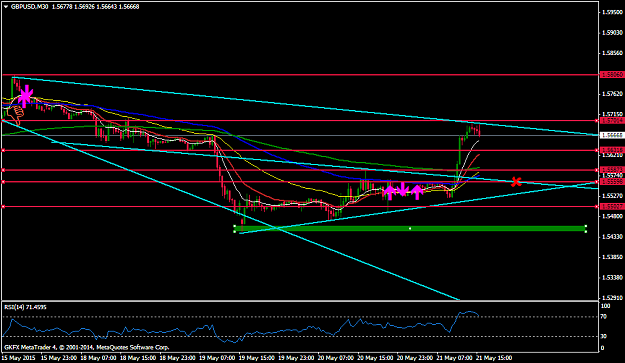Select the magenta down arrow marker
Viewport: 625px width, 363px height.
pos(403,189)
